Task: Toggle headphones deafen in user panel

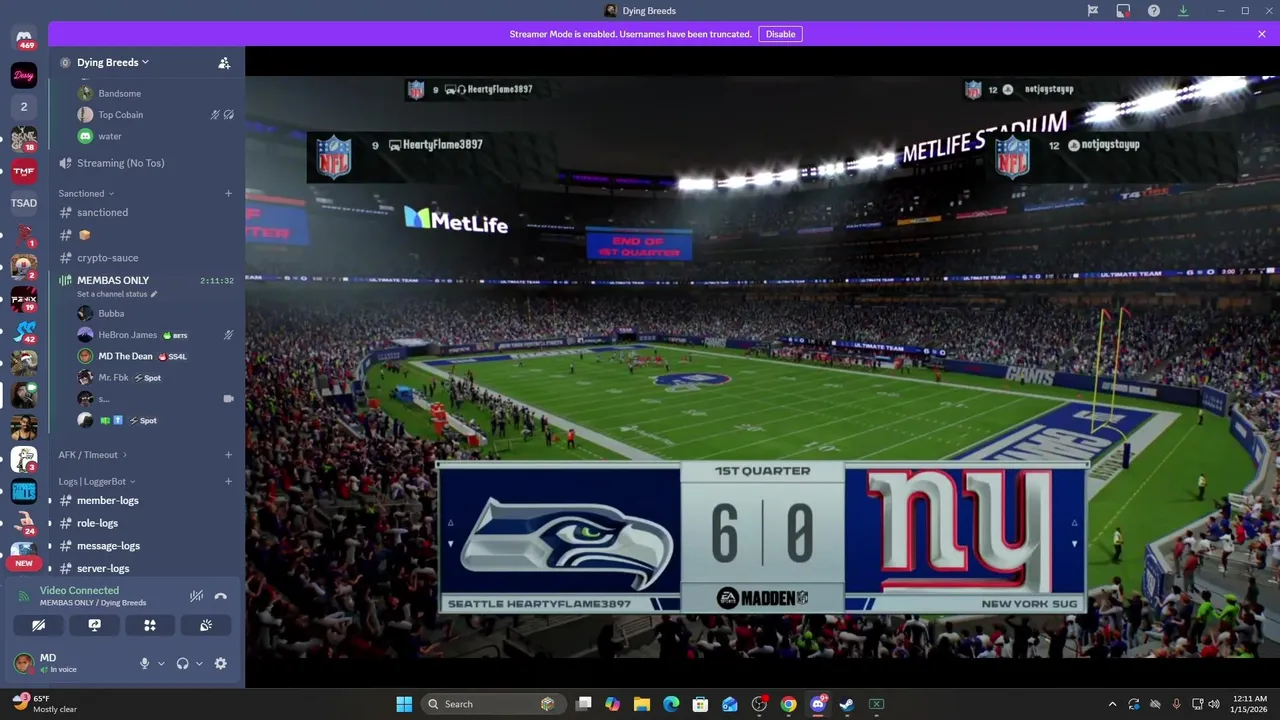Action: click(182, 663)
